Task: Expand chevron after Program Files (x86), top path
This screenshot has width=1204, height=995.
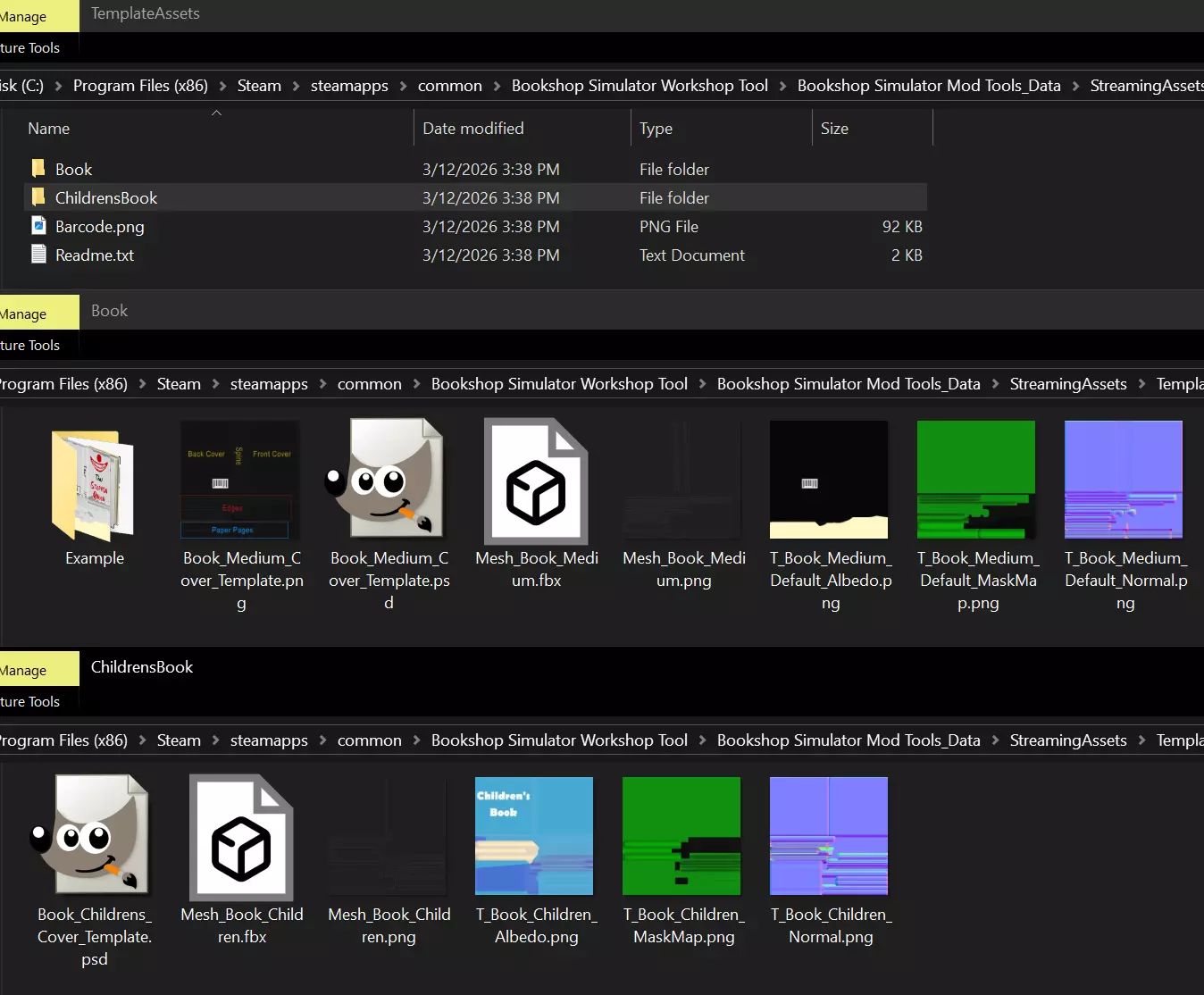Action: point(222,86)
